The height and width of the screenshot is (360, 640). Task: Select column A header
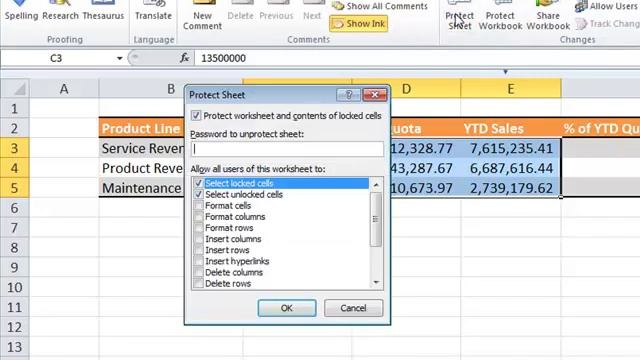[64, 89]
